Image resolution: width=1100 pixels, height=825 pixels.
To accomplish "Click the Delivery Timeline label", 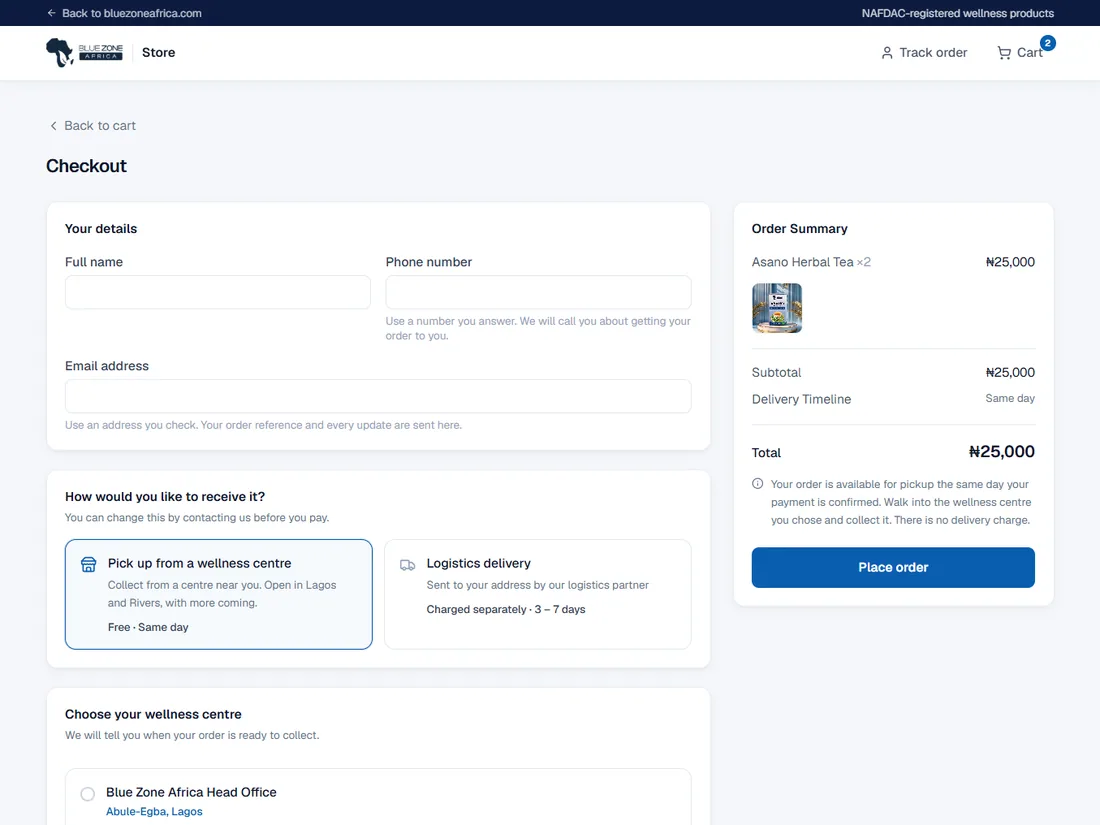I will click(801, 399).
